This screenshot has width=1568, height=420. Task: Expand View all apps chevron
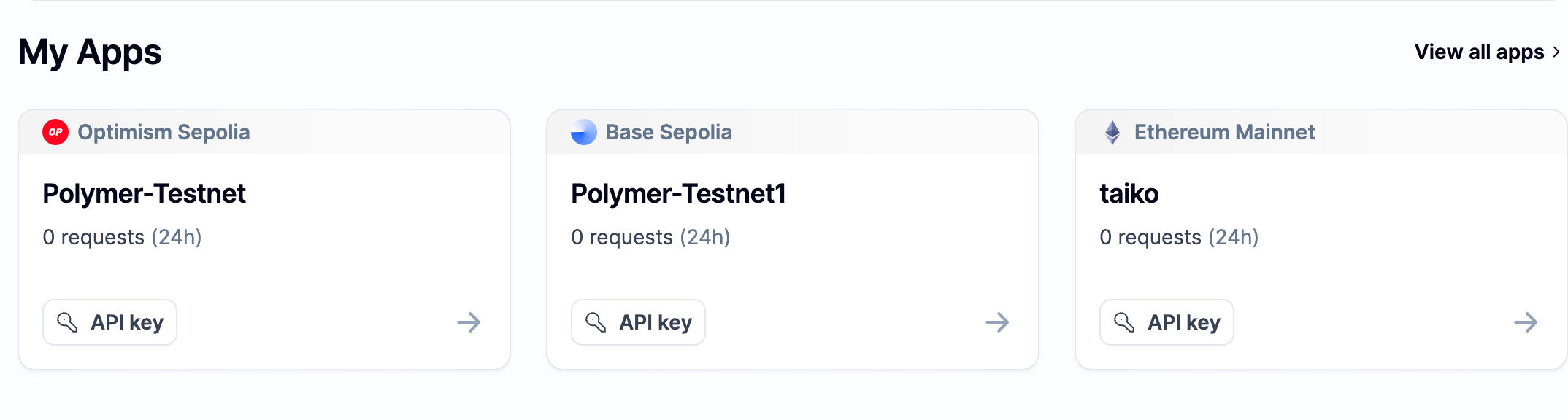(x=1556, y=52)
